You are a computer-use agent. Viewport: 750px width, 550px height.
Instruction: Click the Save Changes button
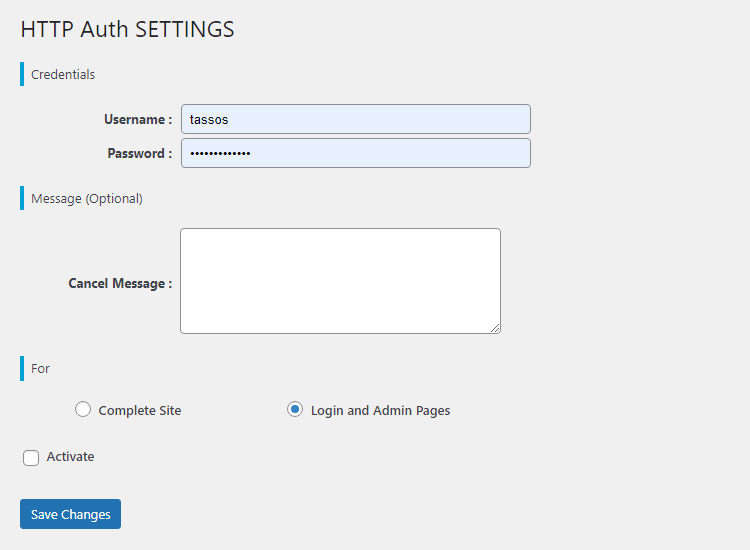pos(70,514)
